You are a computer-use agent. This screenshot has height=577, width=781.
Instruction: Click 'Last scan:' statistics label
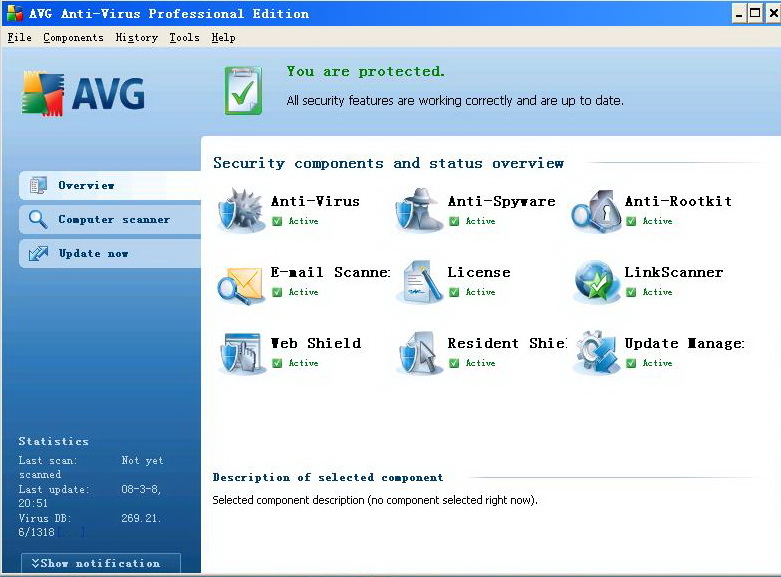(48, 460)
